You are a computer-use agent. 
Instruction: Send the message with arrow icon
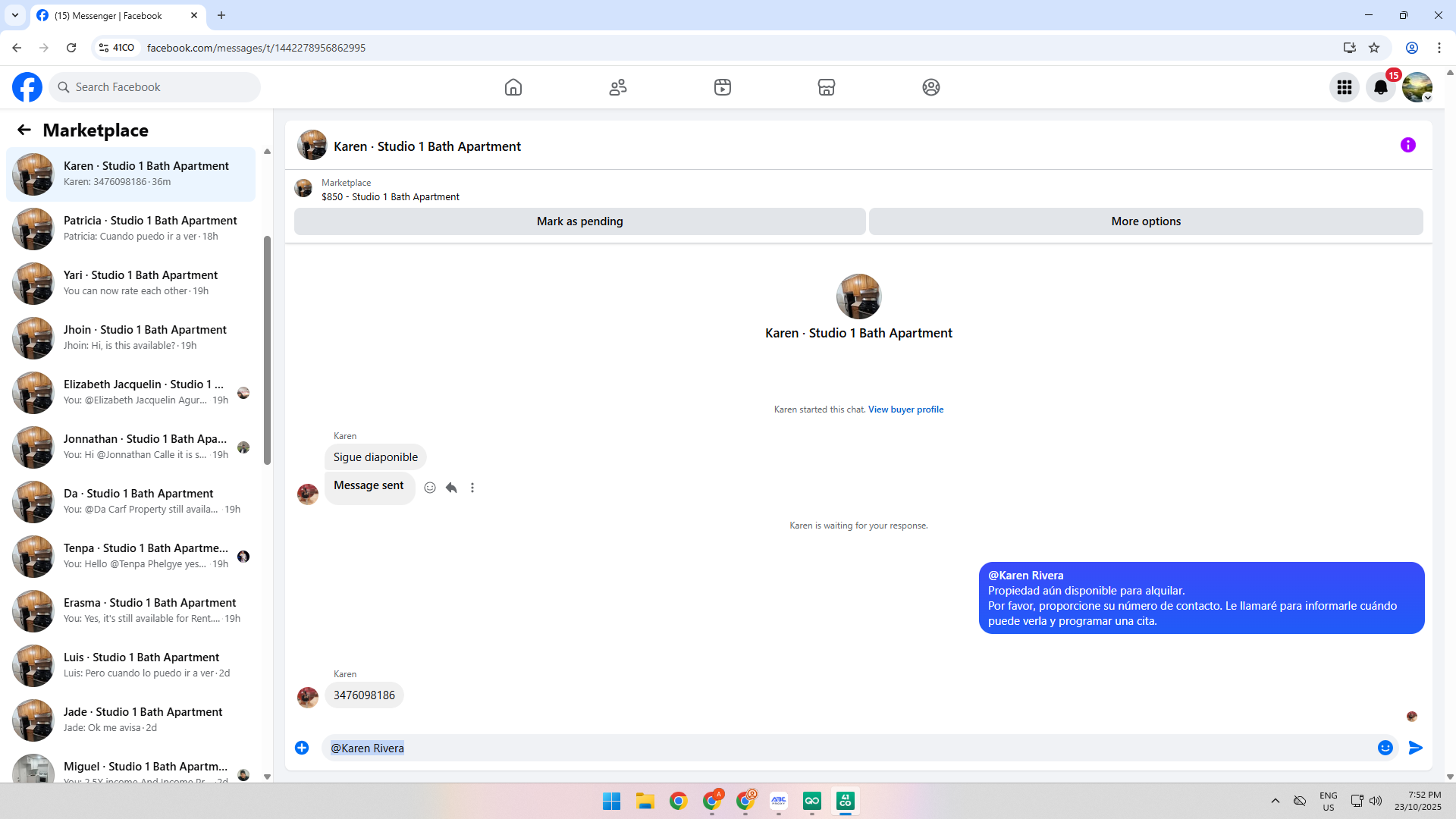(x=1416, y=748)
